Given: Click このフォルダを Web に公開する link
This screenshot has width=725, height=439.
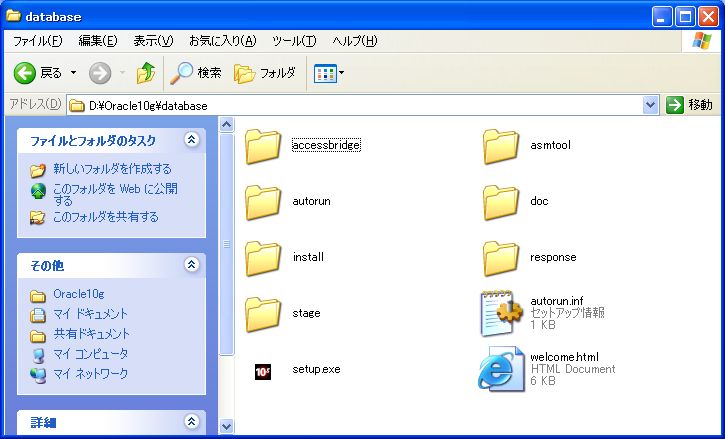Looking at the screenshot, I should pyautogui.click(x=115, y=194).
